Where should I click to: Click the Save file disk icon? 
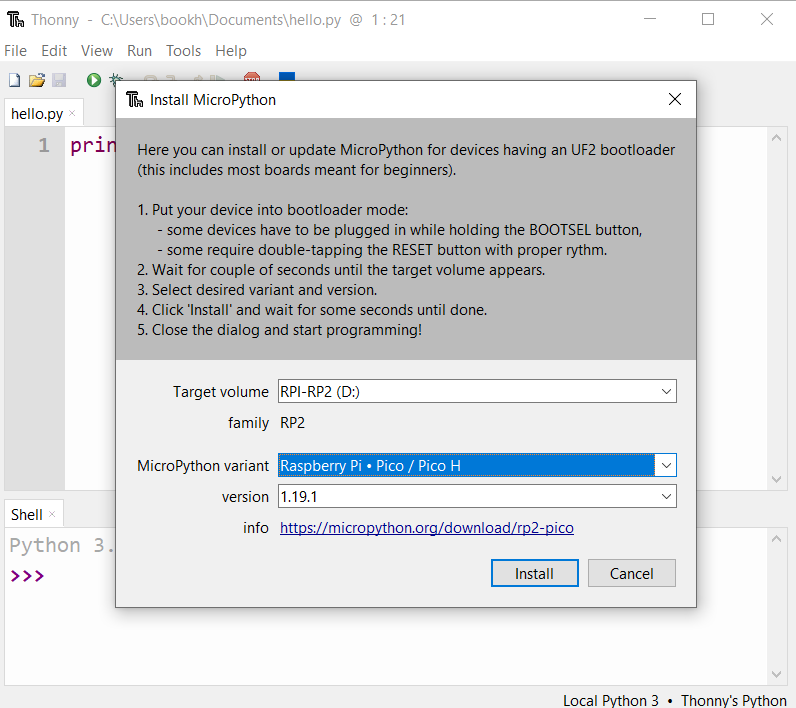point(59,80)
